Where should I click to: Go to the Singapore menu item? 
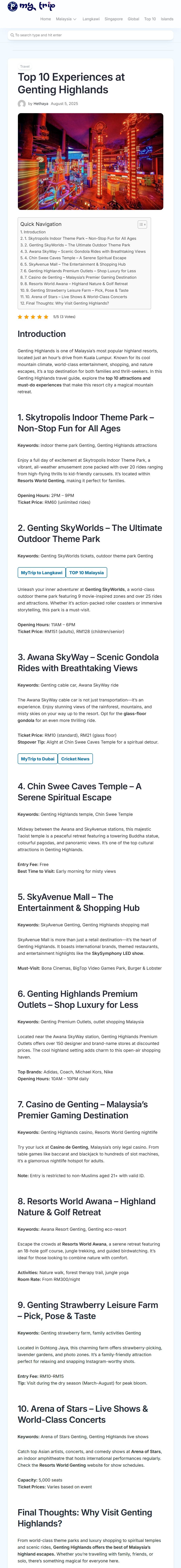(113, 19)
